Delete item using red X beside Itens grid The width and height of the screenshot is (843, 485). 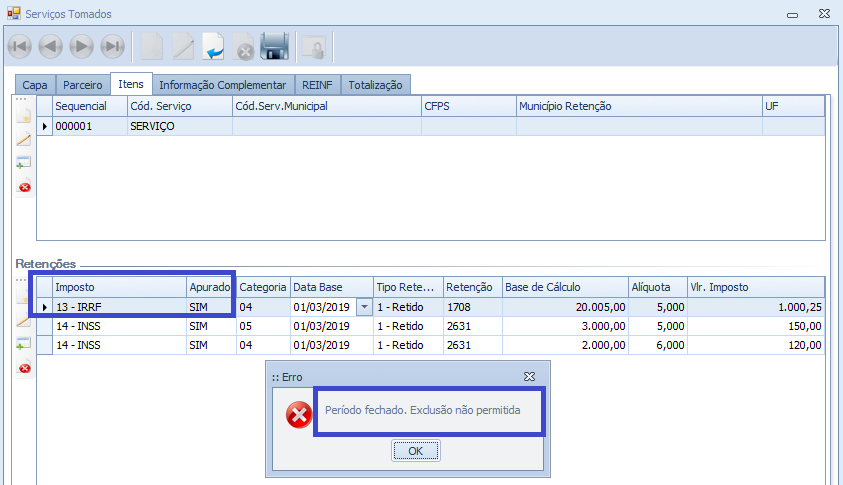[24, 186]
